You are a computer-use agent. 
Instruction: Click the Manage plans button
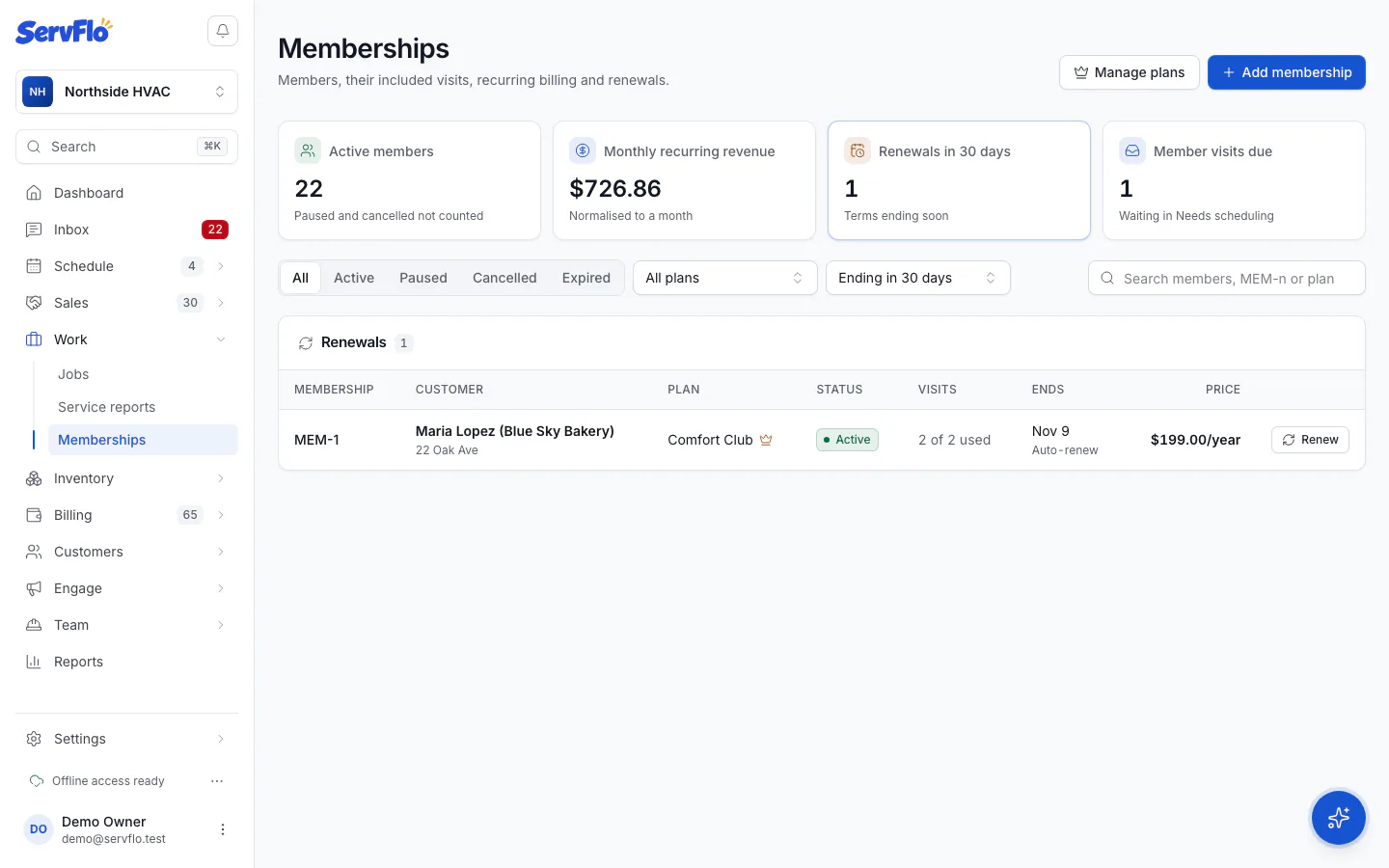pyautogui.click(x=1129, y=72)
